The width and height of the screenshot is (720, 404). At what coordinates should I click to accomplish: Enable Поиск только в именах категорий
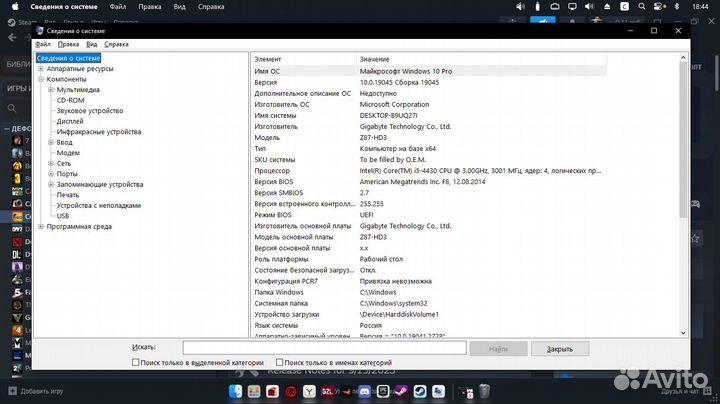(x=279, y=362)
